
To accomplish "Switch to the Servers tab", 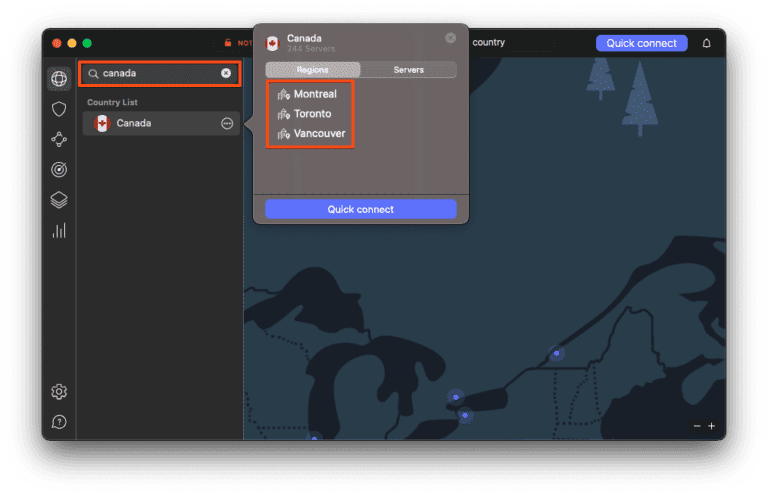I will pos(408,70).
